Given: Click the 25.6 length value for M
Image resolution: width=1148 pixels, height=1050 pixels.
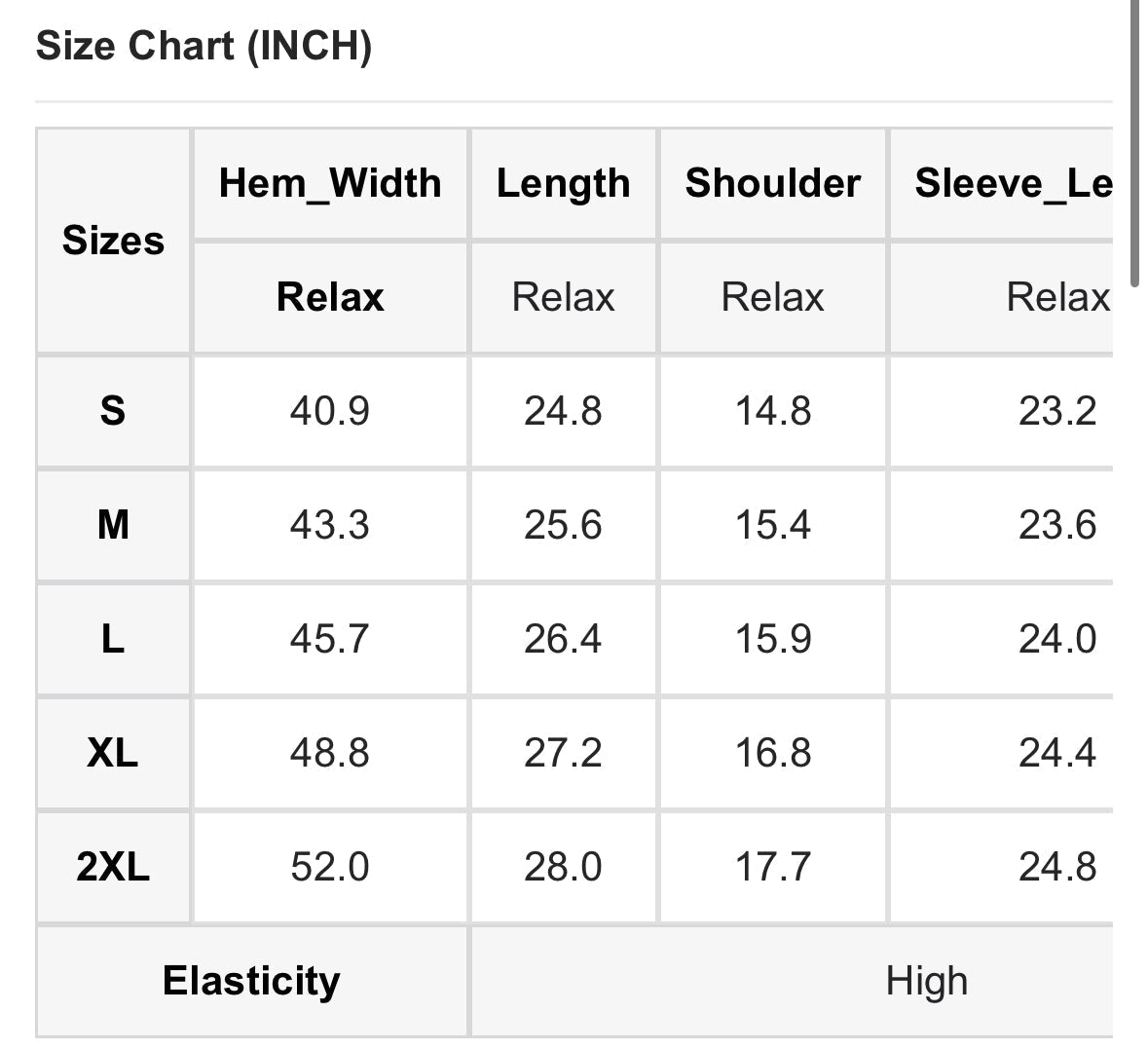Looking at the screenshot, I should click(x=563, y=525).
